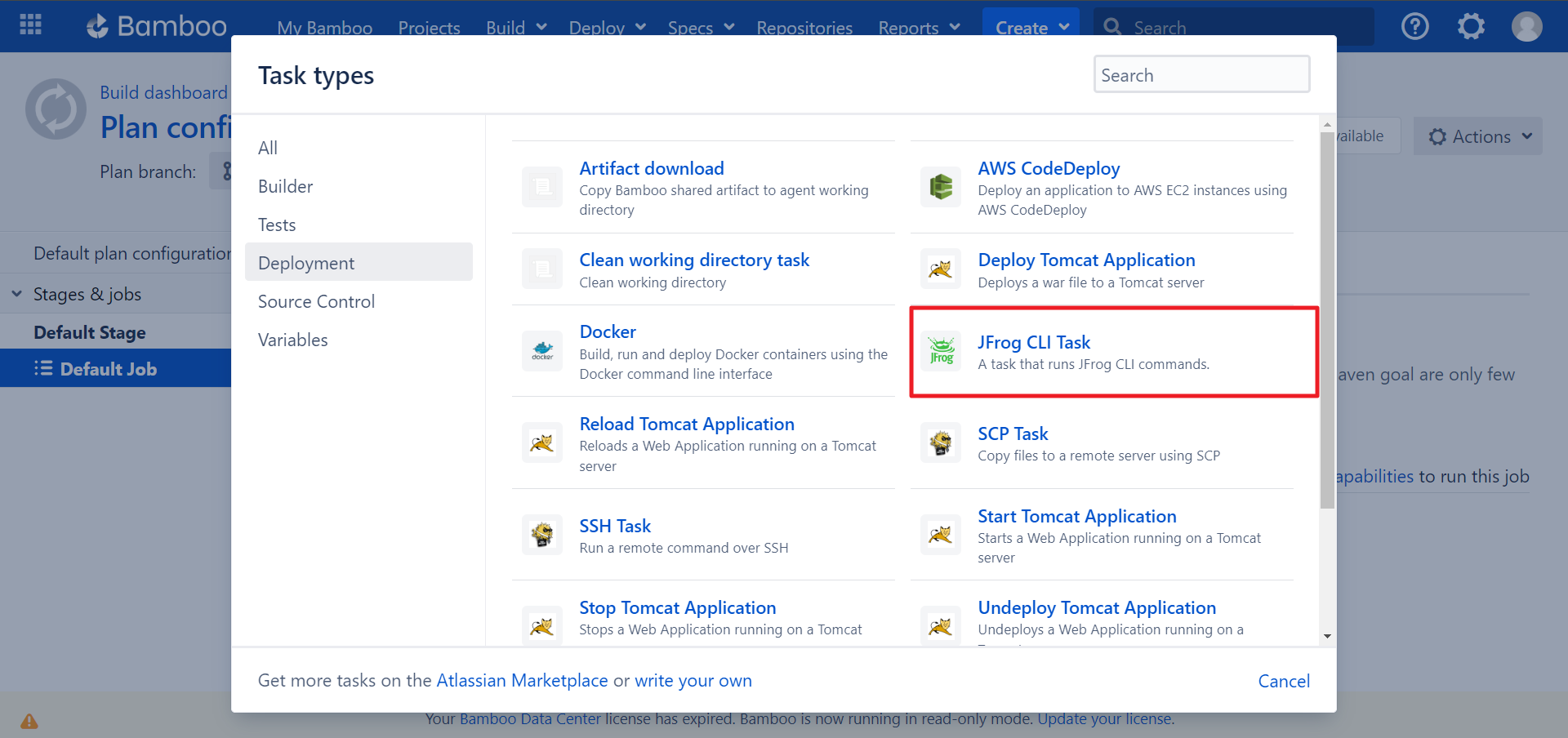Open the Build dashboard breadcrumb
Viewport: 1568px width, 738px height.
point(163,92)
